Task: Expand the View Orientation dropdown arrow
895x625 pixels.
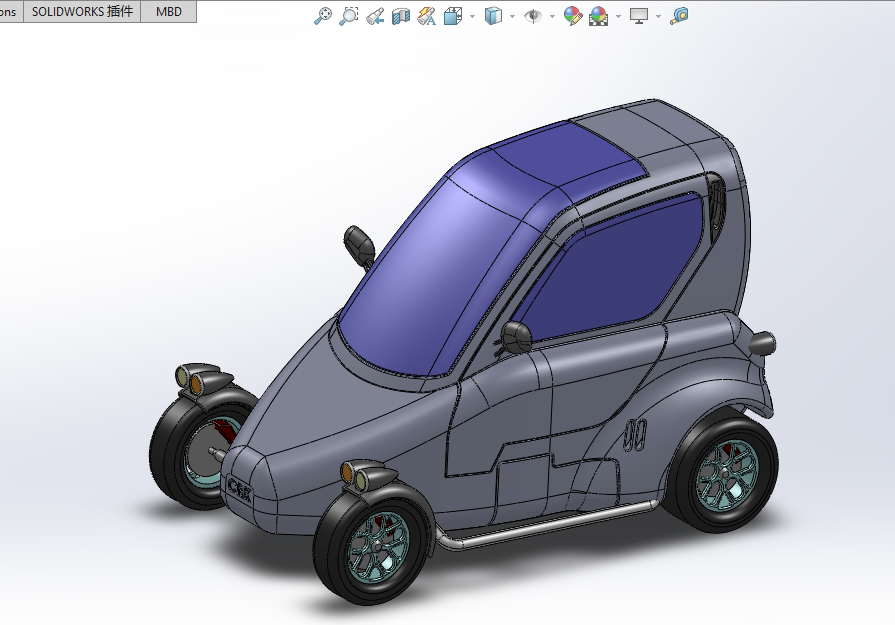Action: [x=471, y=17]
